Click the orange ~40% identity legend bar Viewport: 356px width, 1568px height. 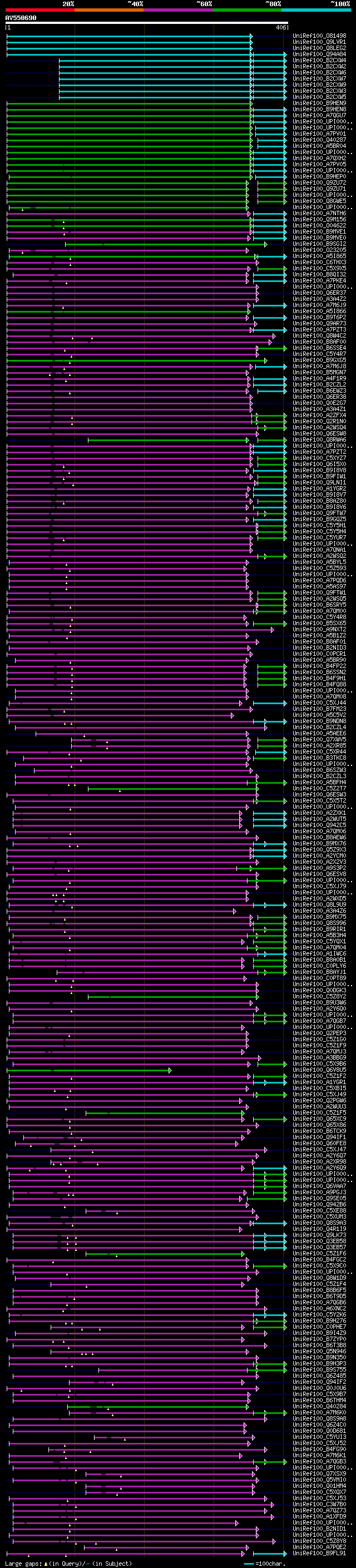tap(109, 10)
